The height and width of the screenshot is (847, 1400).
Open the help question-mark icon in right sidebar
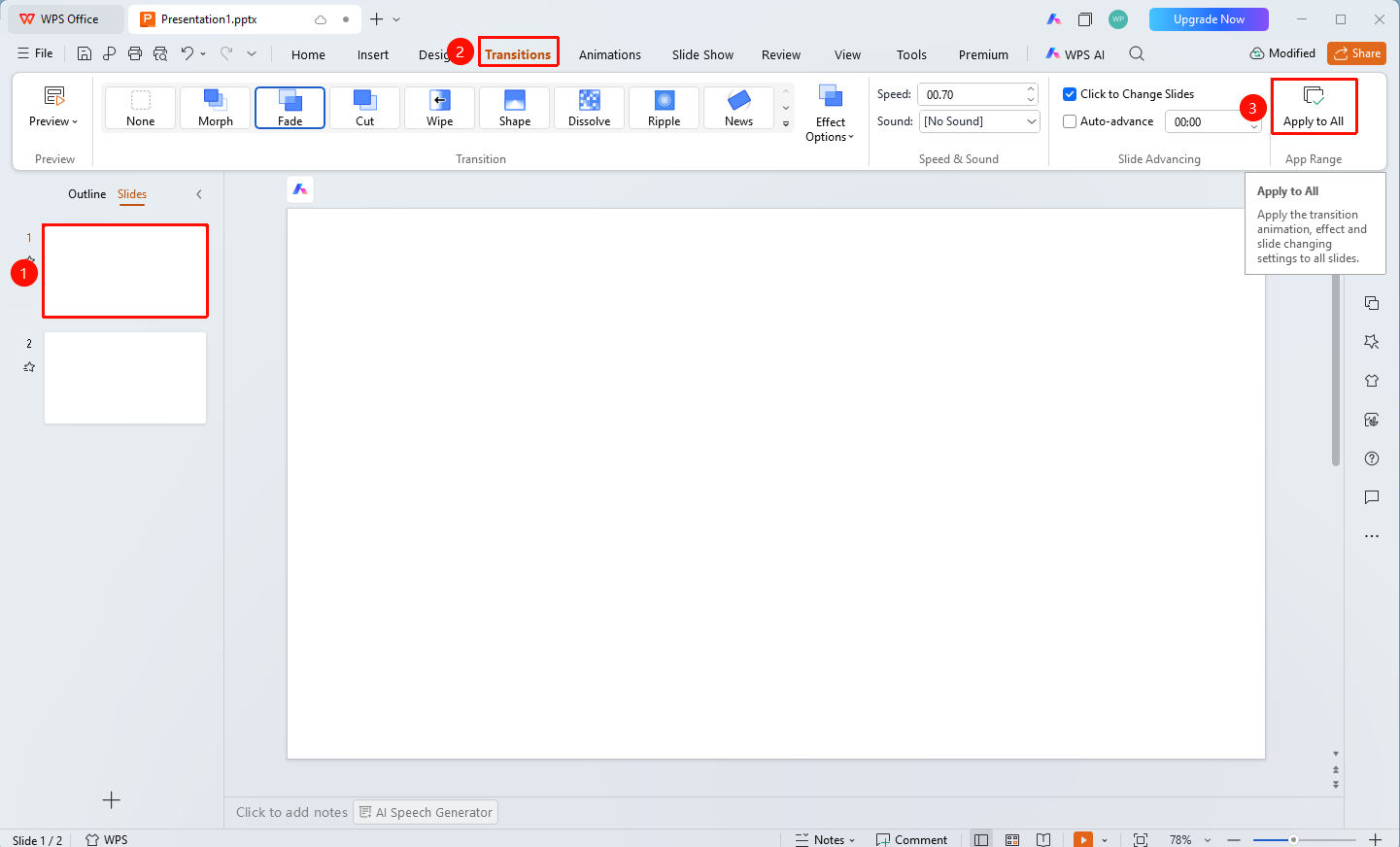[x=1372, y=458]
